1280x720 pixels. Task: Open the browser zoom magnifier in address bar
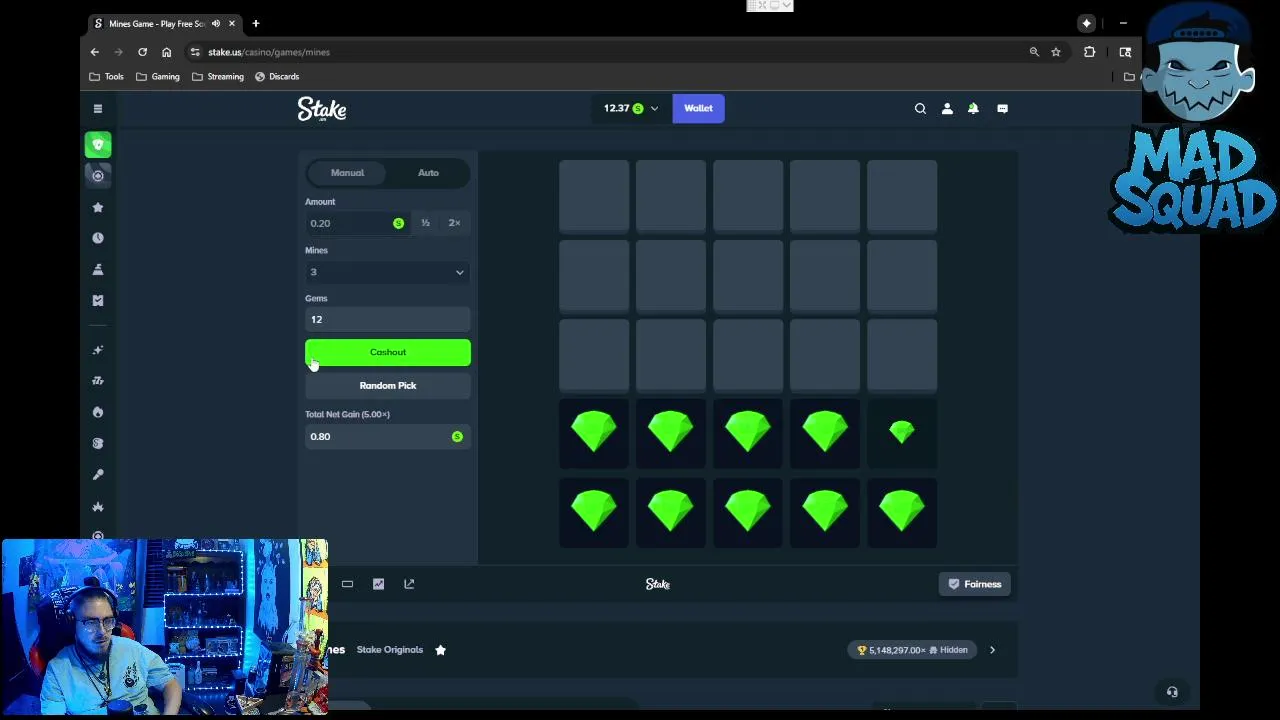pos(1034,52)
